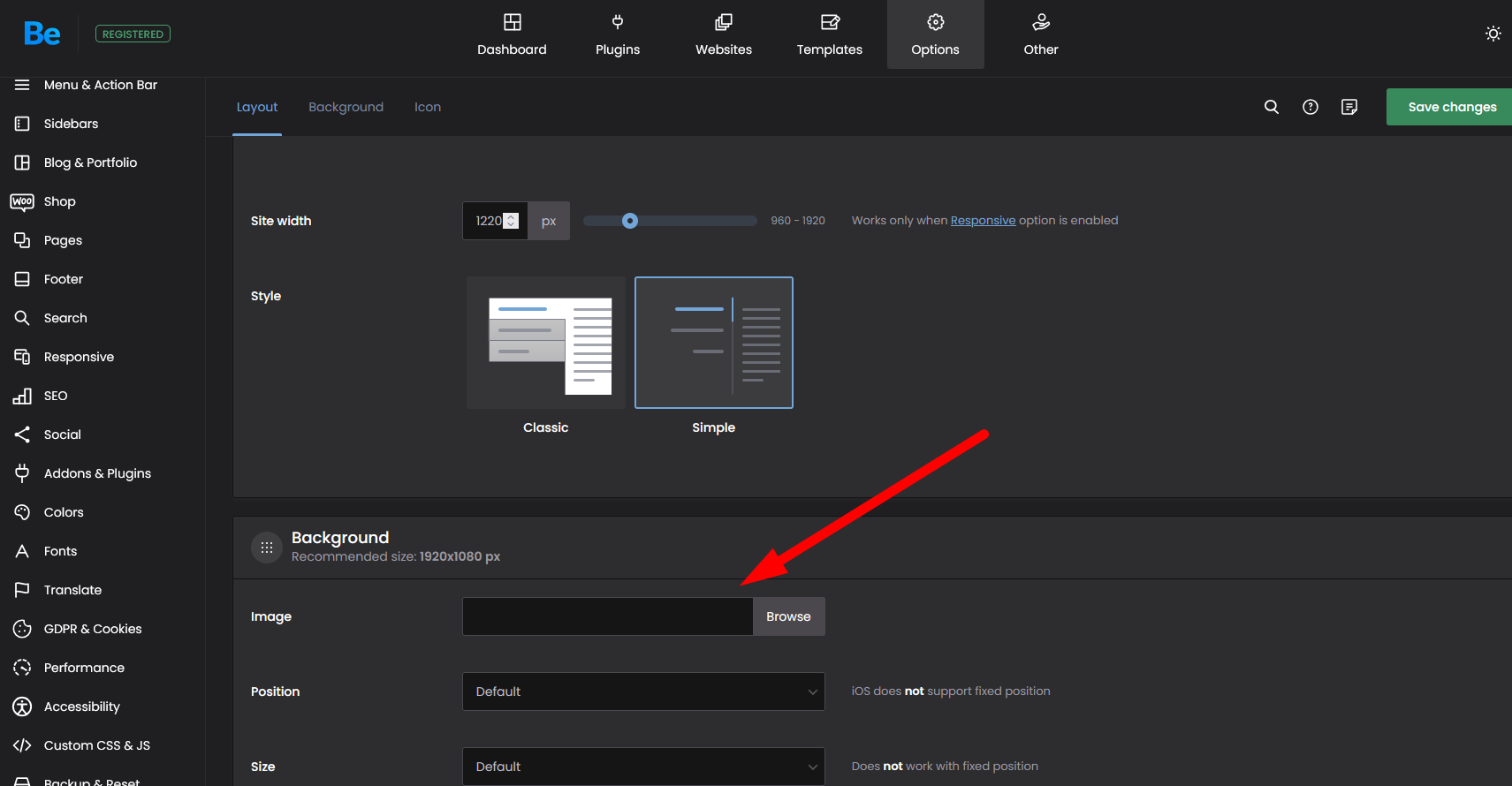Open the Dashboard grid icon
The width and height of the screenshot is (1512, 786).
(x=512, y=22)
